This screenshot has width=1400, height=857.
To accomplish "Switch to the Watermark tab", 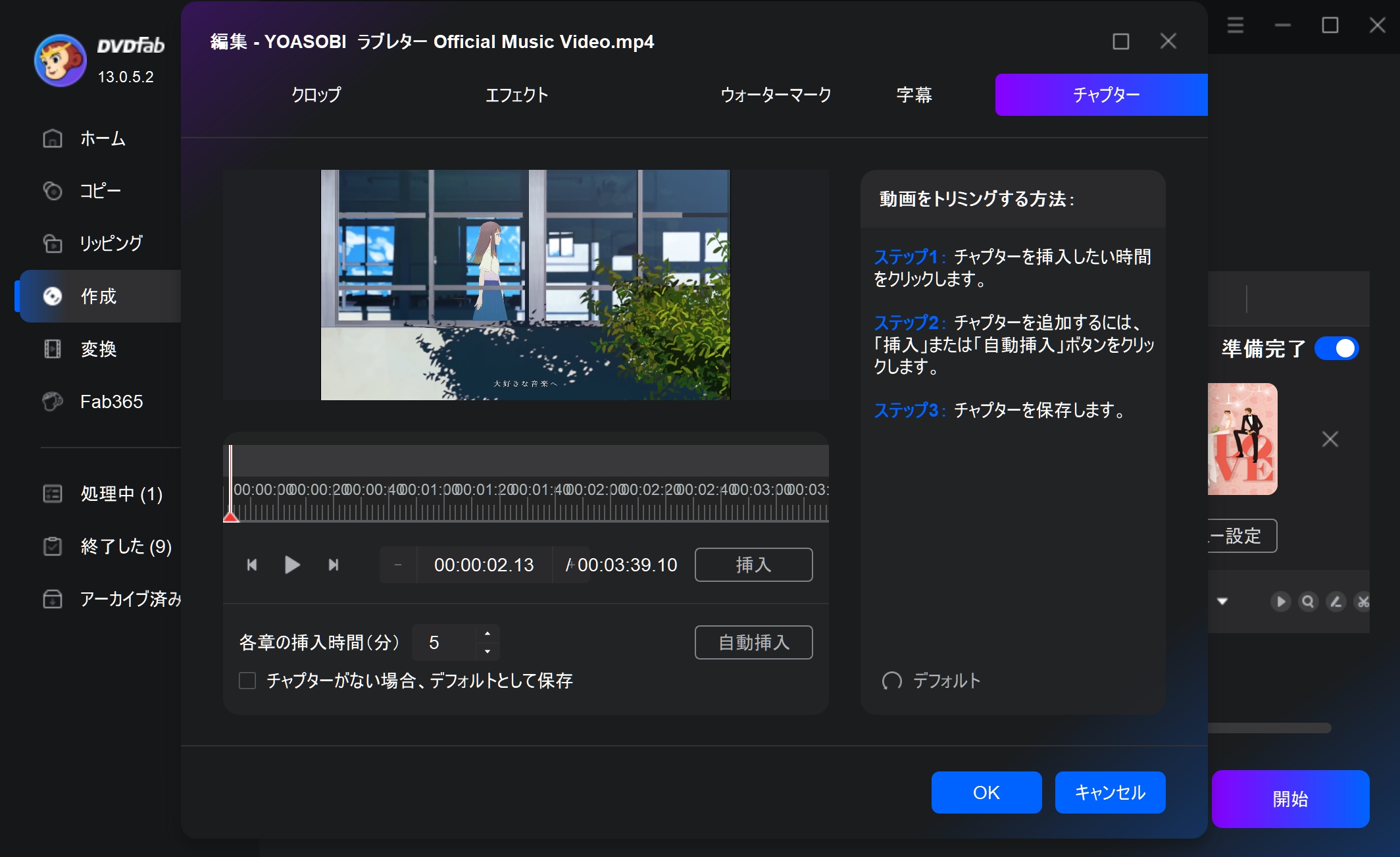I will coord(776,95).
